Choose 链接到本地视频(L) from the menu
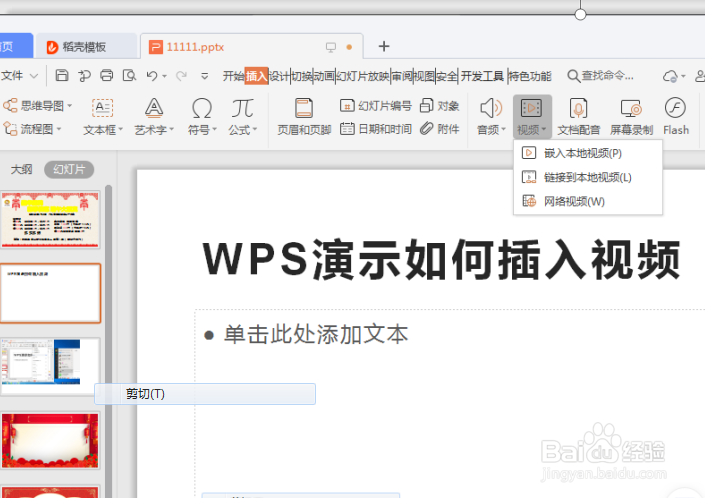Viewport: 705px width, 498px height. [x=588, y=177]
